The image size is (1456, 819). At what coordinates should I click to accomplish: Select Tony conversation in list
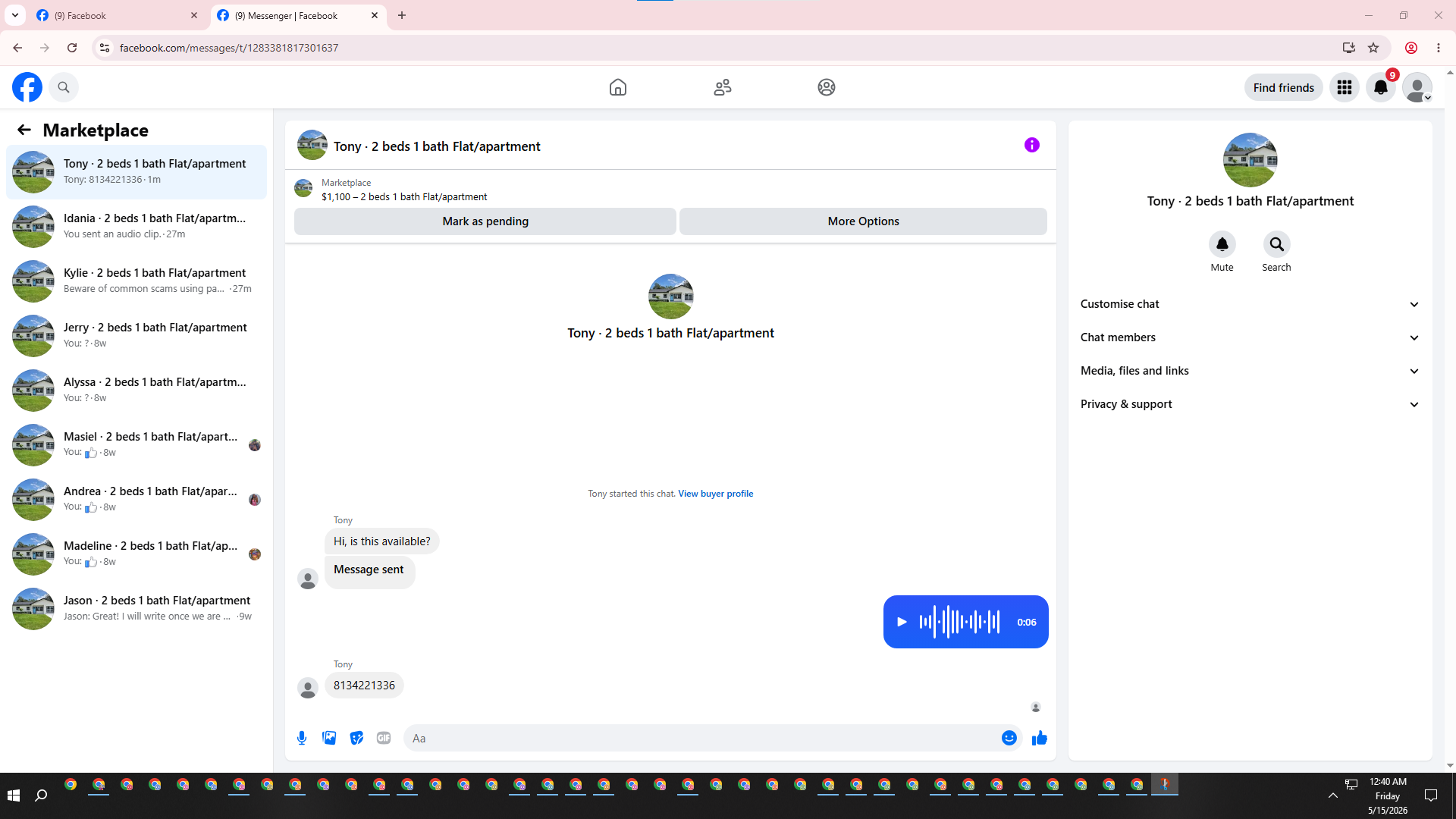(x=136, y=172)
